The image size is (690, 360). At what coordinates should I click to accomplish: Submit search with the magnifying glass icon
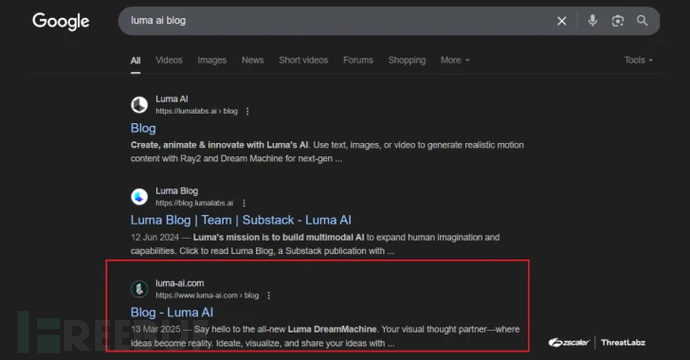(x=642, y=21)
